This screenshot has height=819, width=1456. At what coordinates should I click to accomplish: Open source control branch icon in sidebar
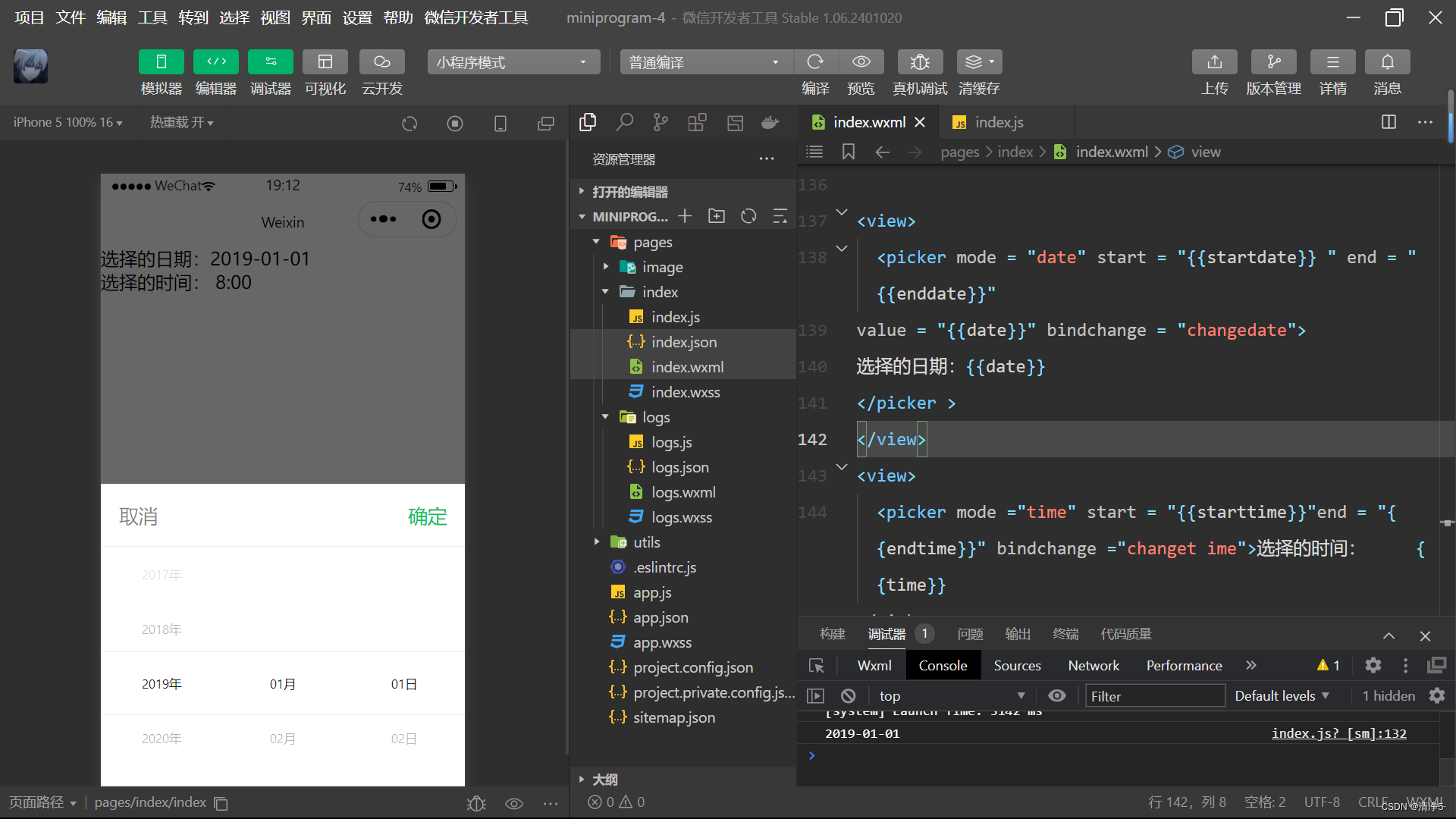coord(661,122)
